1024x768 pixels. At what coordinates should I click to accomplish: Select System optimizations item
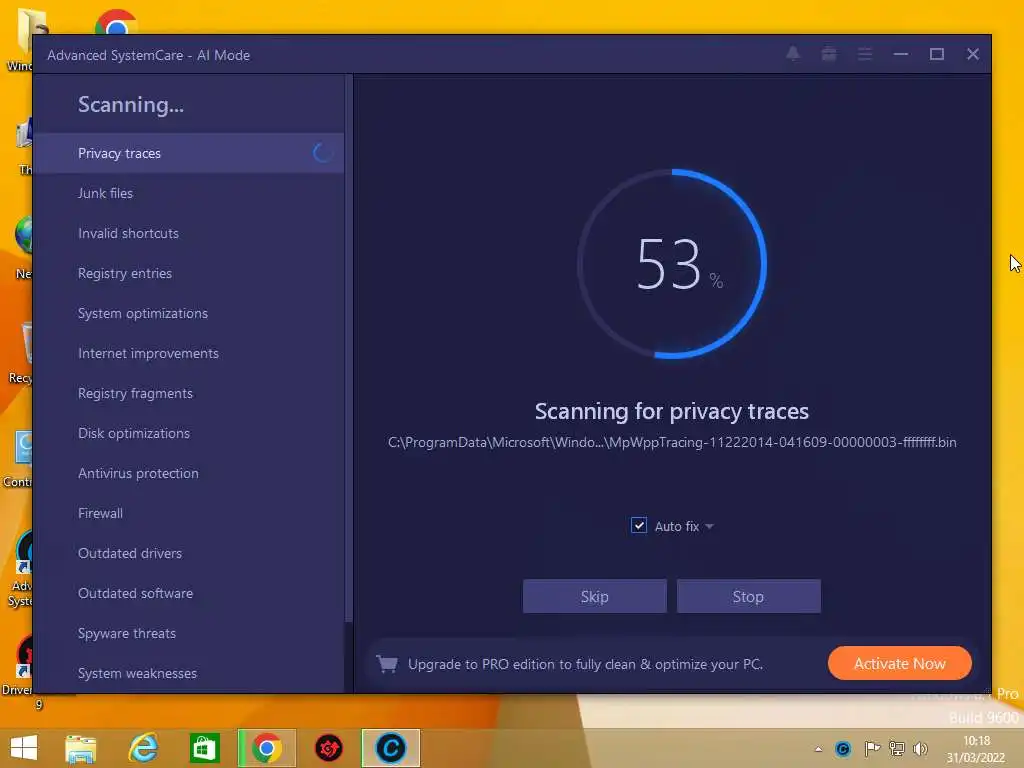pyautogui.click(x=188, y=313)
